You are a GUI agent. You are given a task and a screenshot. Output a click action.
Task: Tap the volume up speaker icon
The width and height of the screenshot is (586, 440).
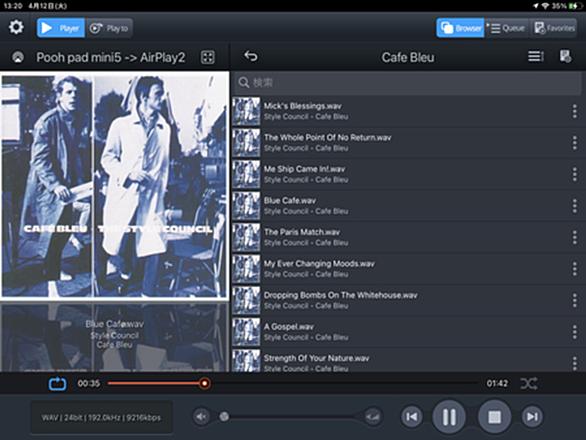point(373,416)
